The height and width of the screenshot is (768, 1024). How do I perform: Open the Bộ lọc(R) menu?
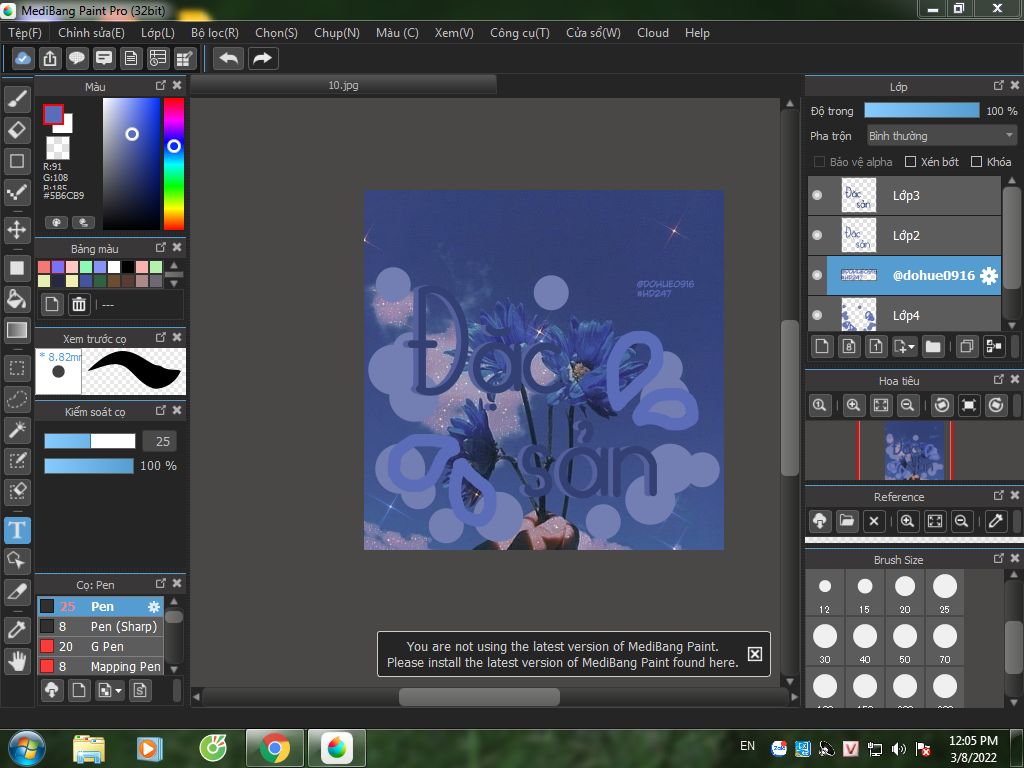pyautogui.click(x=215, y=33)
